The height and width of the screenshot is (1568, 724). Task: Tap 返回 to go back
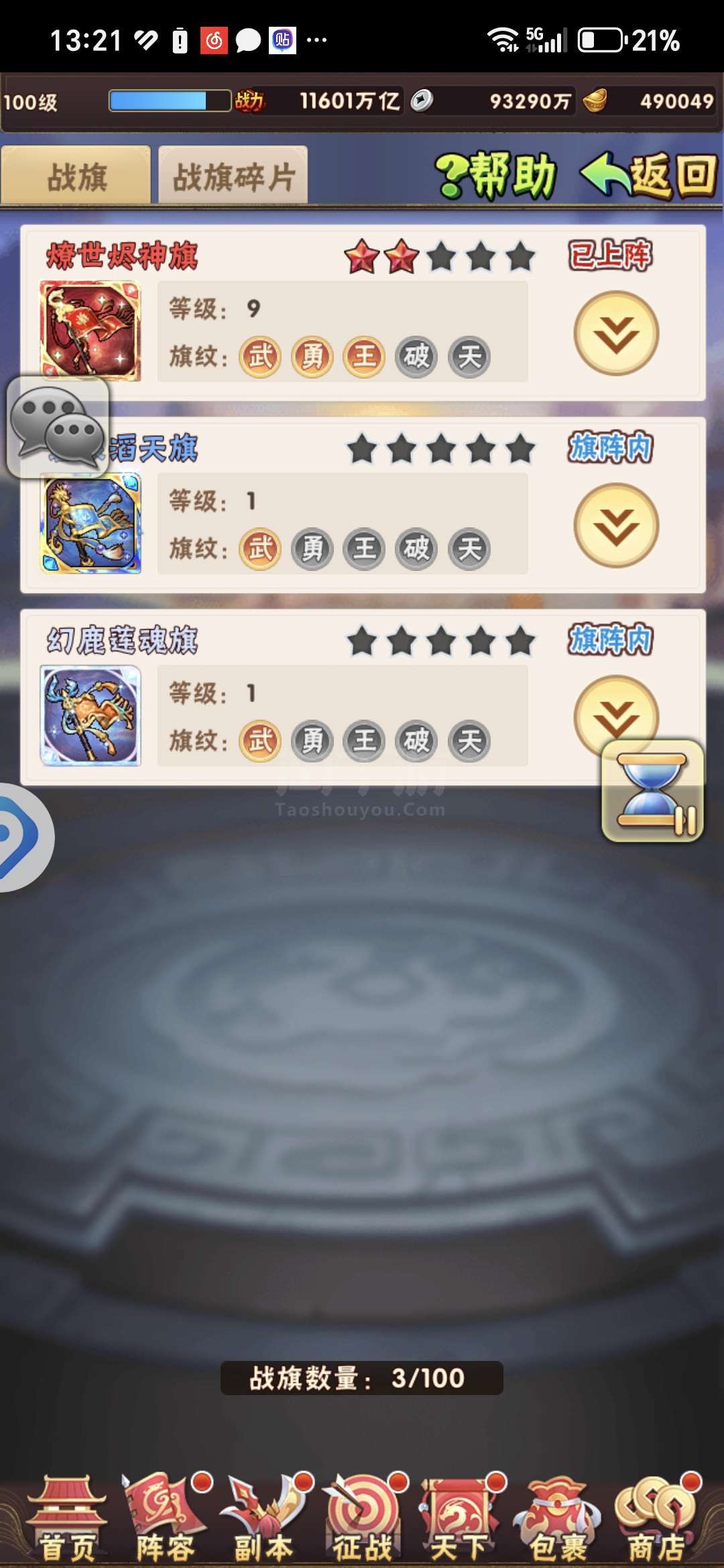pyautogui.click(x=649, y=176)
